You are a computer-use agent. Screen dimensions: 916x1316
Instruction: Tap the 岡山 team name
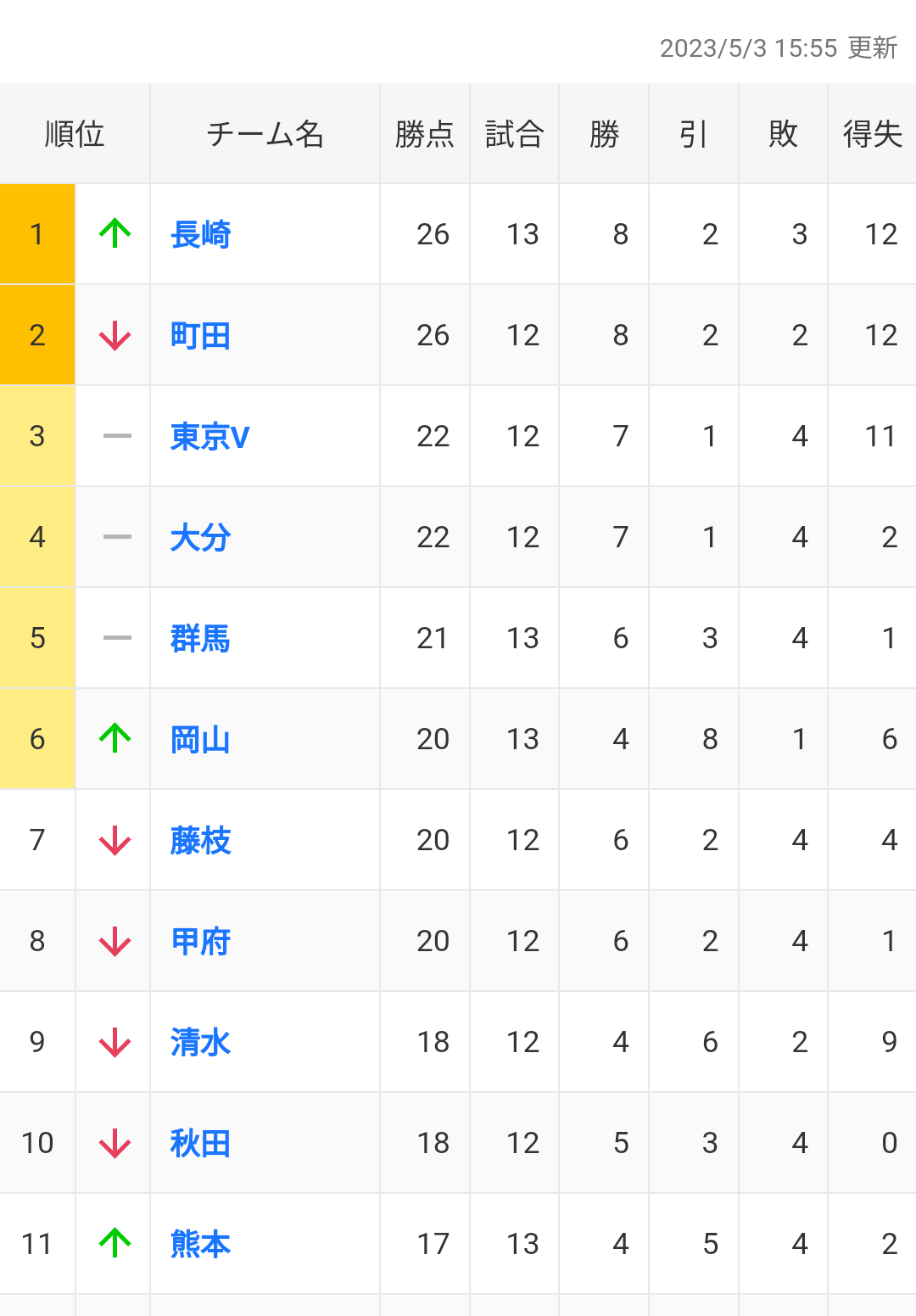click(201, 740)
